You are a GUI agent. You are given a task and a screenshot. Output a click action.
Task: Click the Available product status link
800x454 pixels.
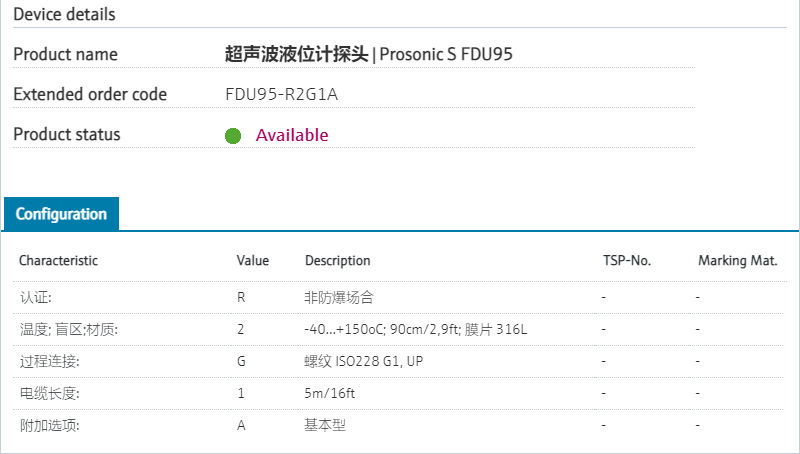[x=291, y=135]
